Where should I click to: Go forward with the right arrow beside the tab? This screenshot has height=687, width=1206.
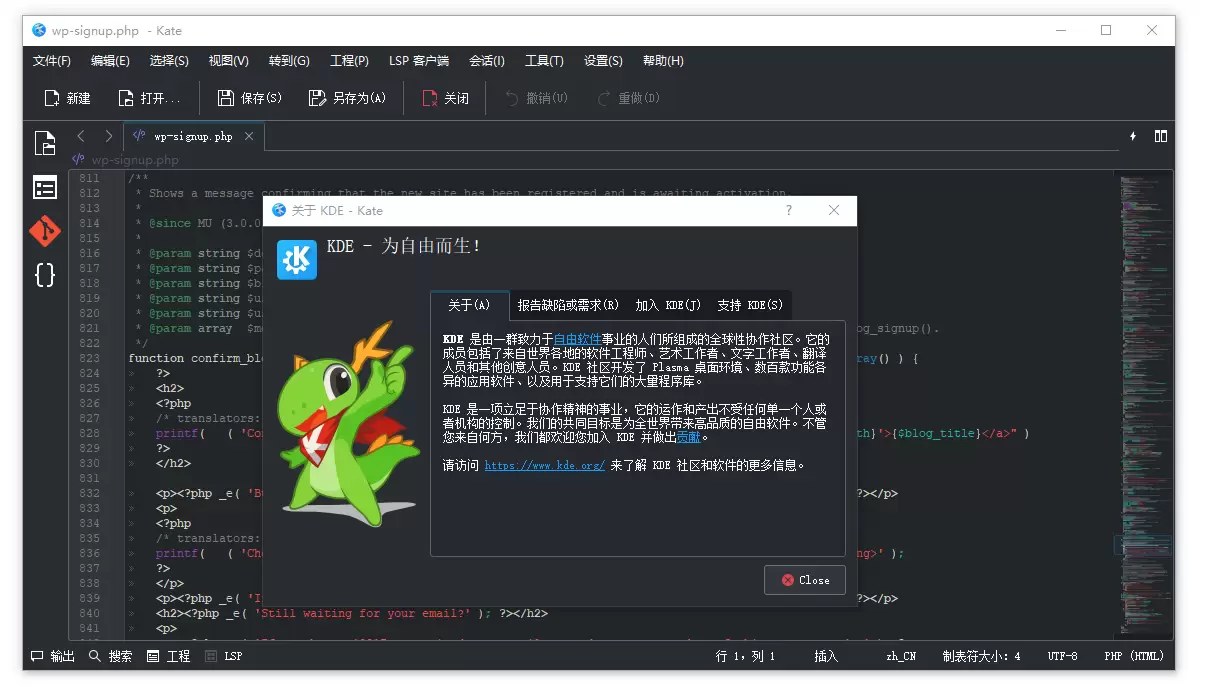click(x=109, y=136)
